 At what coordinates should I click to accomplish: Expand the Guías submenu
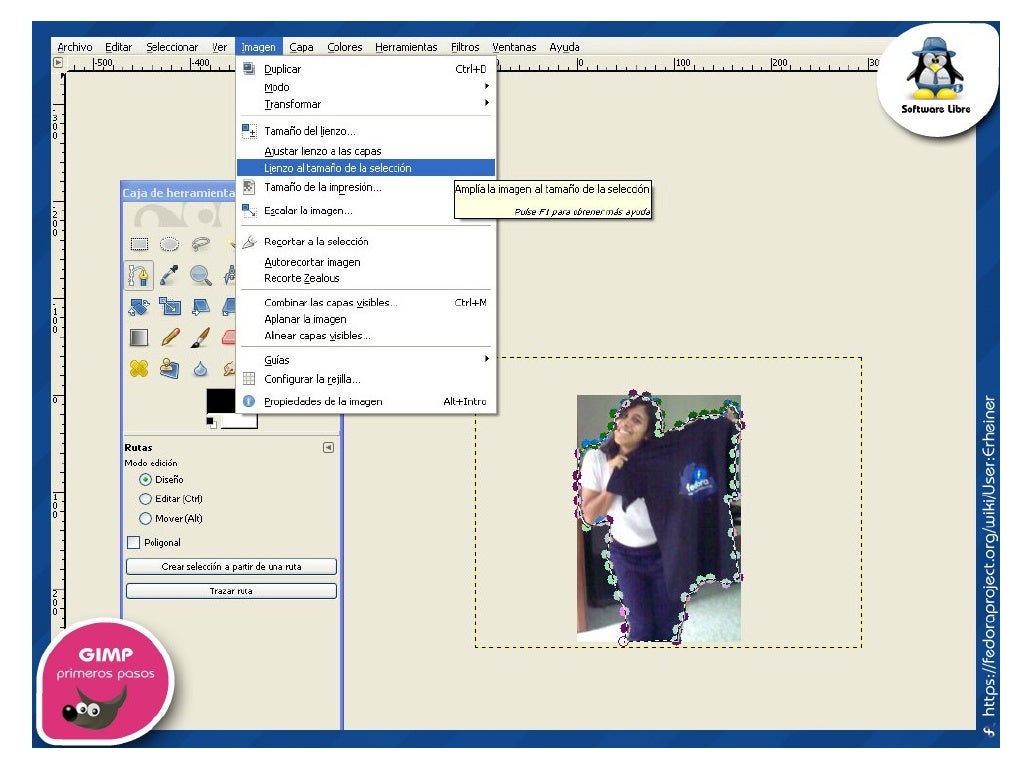tap(277, 360)
